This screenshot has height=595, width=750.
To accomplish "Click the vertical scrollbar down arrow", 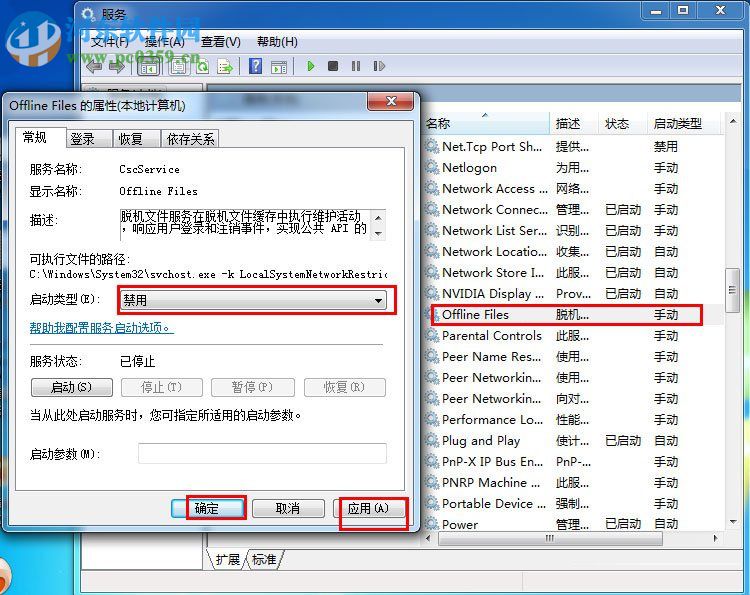I will click(x=732, y=522).
